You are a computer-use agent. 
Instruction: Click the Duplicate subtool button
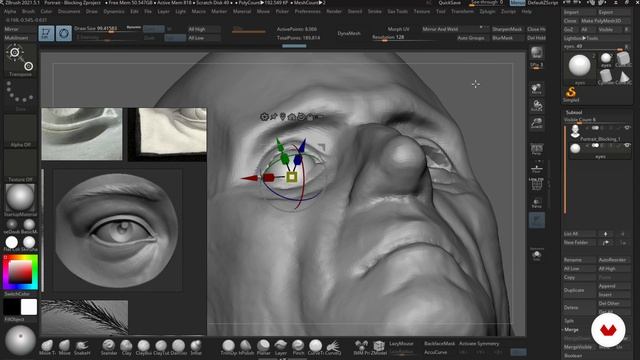[x=579, y=290]
